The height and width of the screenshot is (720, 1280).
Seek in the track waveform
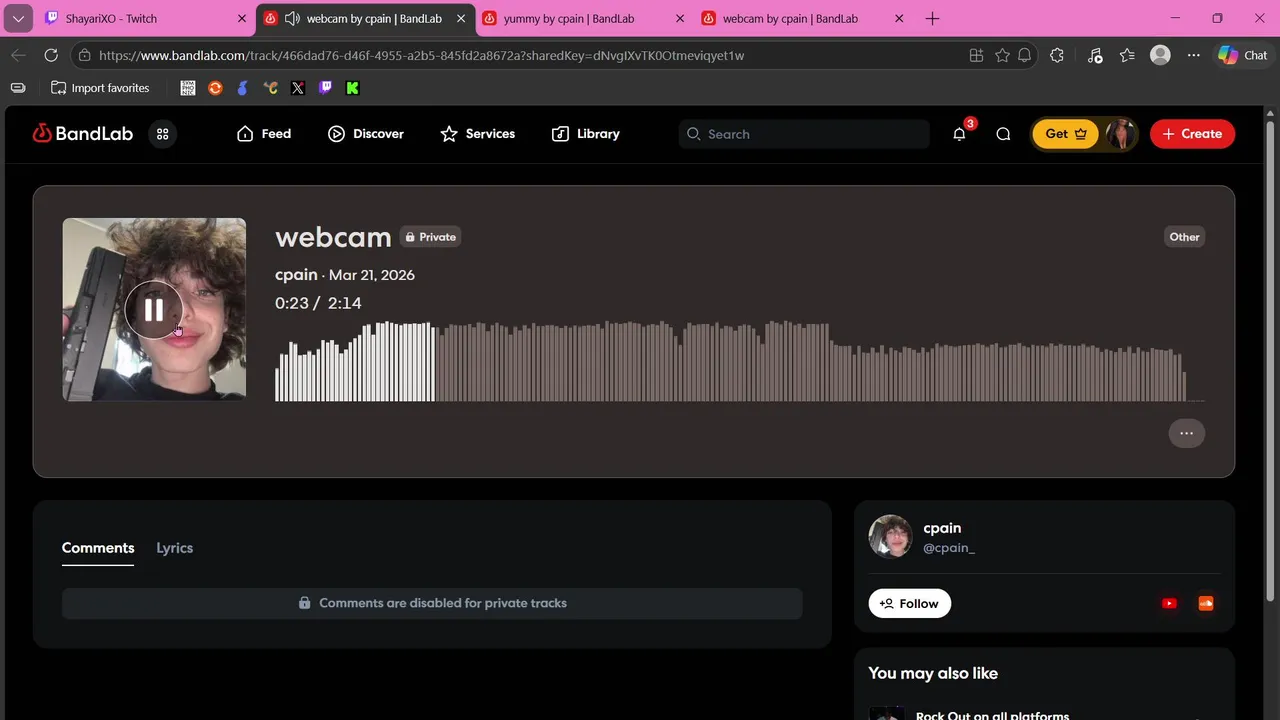tap(739, 361)
